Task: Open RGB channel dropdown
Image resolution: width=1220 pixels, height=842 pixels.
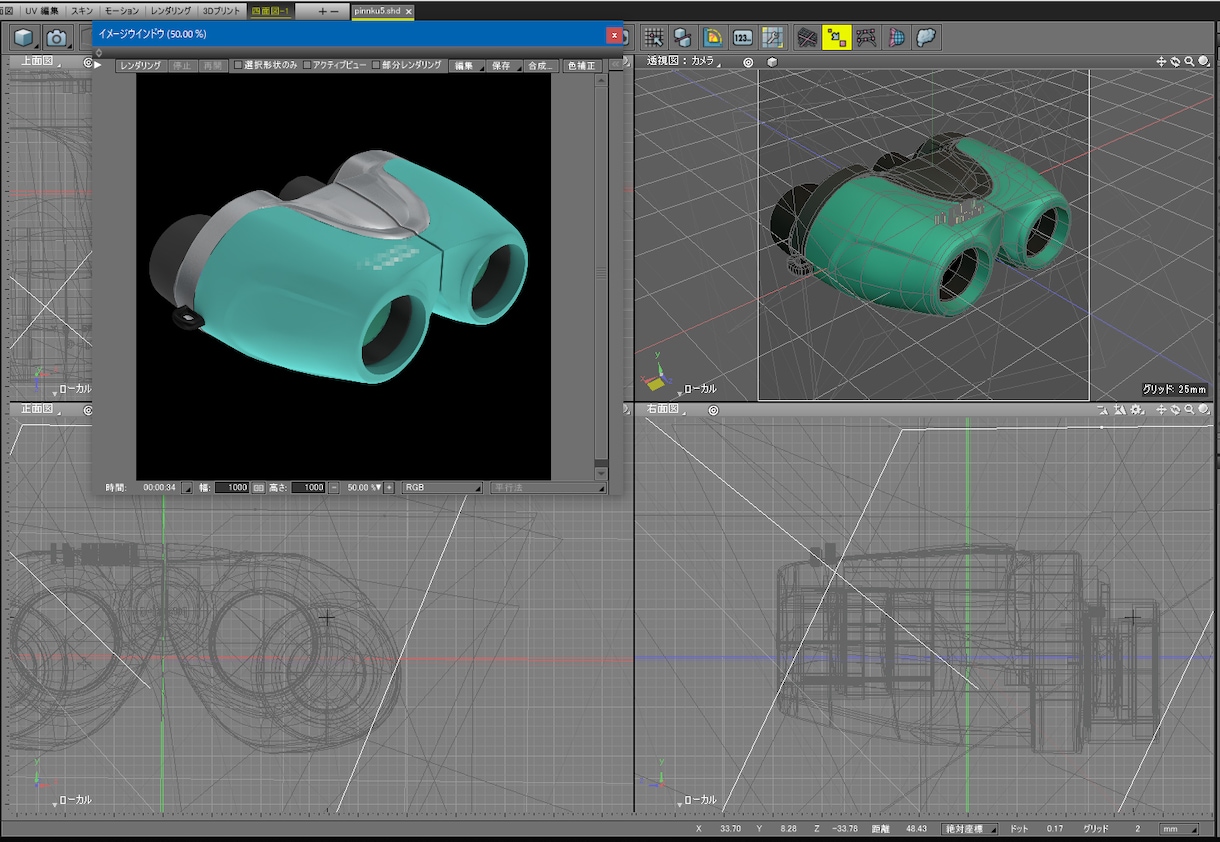Action: point(442,487)
